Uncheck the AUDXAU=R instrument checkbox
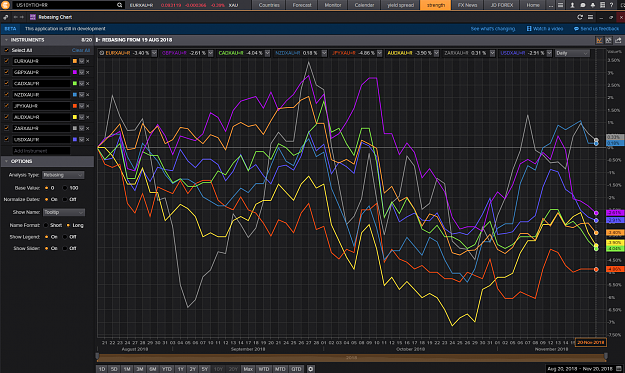This screenshot has height=373, width=625. 6,117
